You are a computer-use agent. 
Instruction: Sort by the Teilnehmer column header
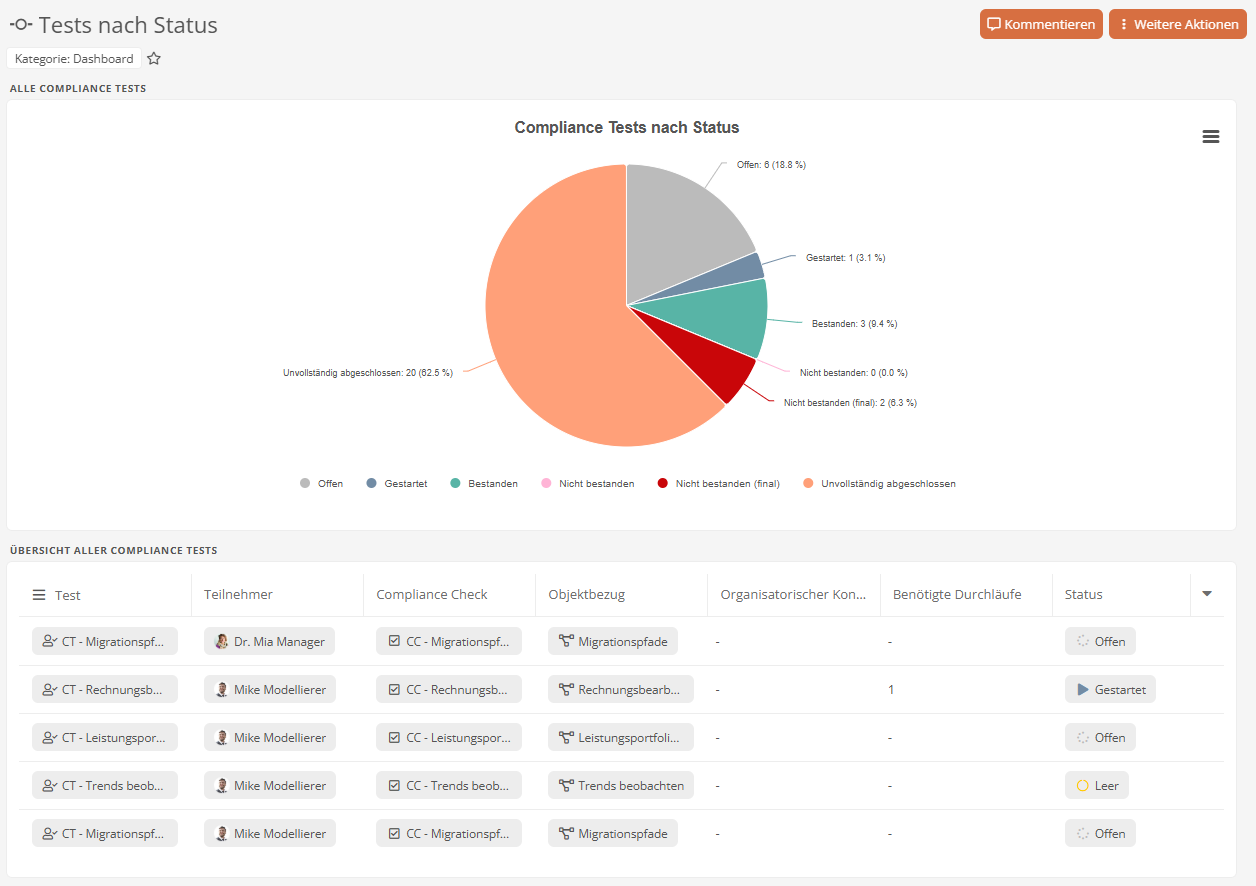[x=238, y=595]
